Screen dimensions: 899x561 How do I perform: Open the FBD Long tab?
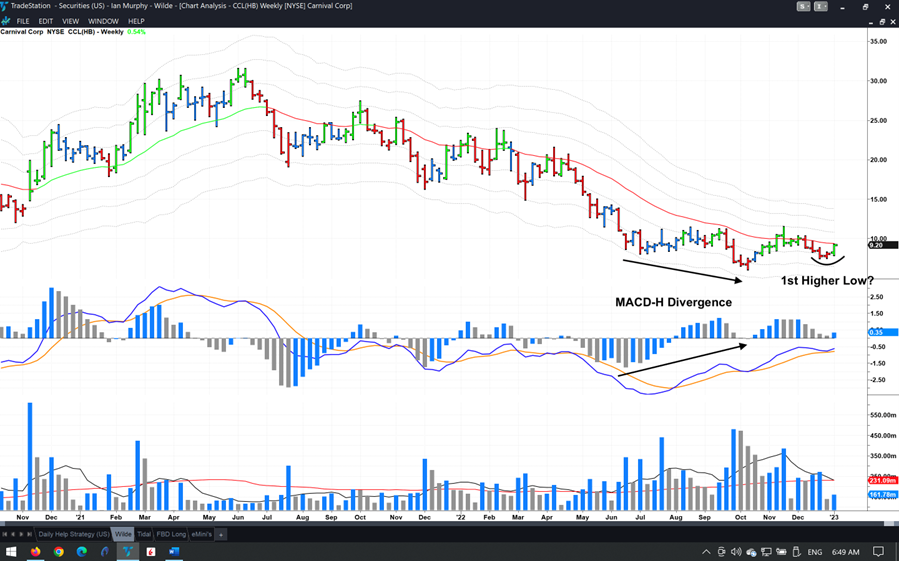(171, 534)
